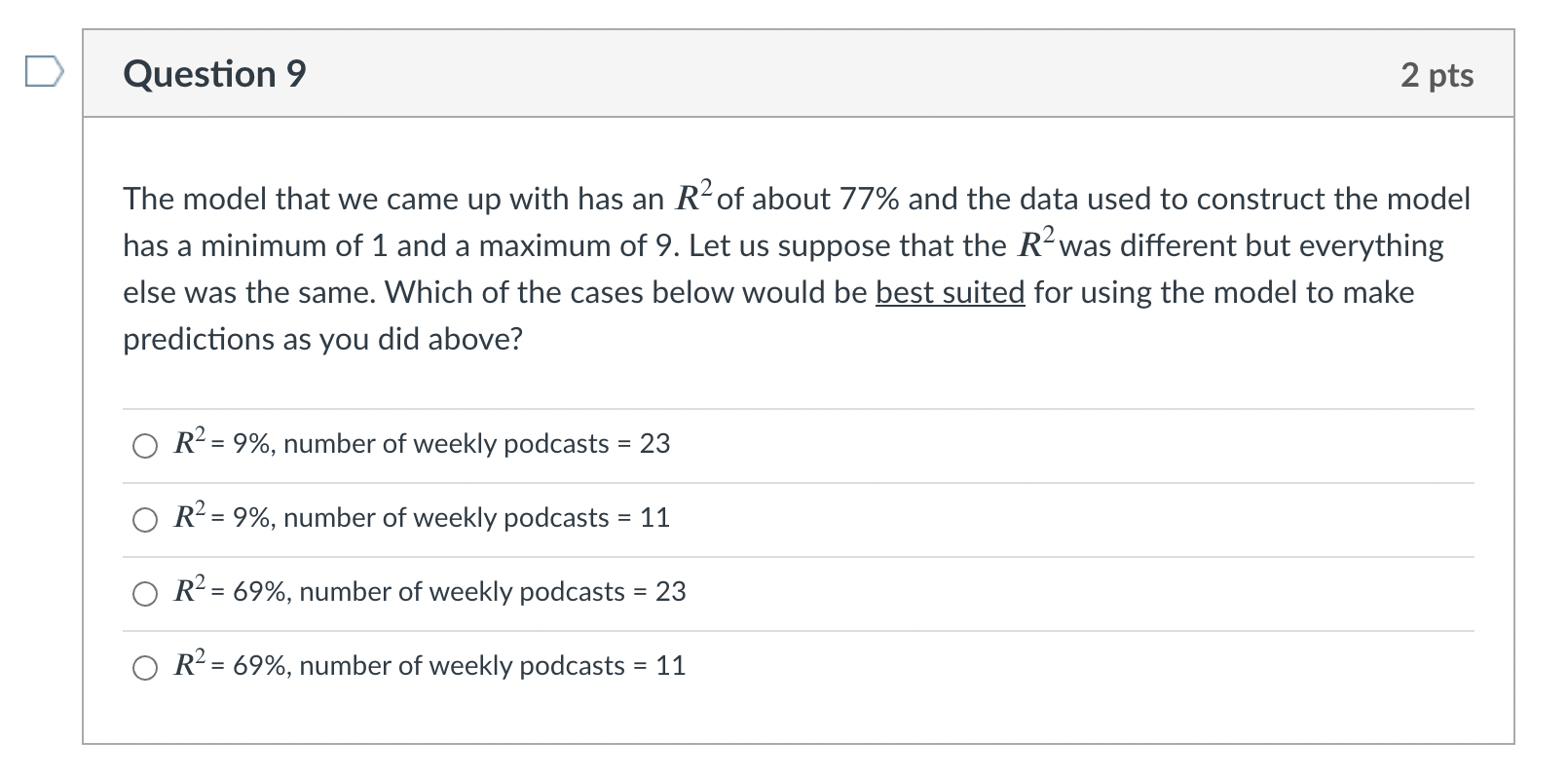Screen dimensions: 1568x778
Task: Click the R² formula before "of about 77%"
Action: (x=694, y=196)
